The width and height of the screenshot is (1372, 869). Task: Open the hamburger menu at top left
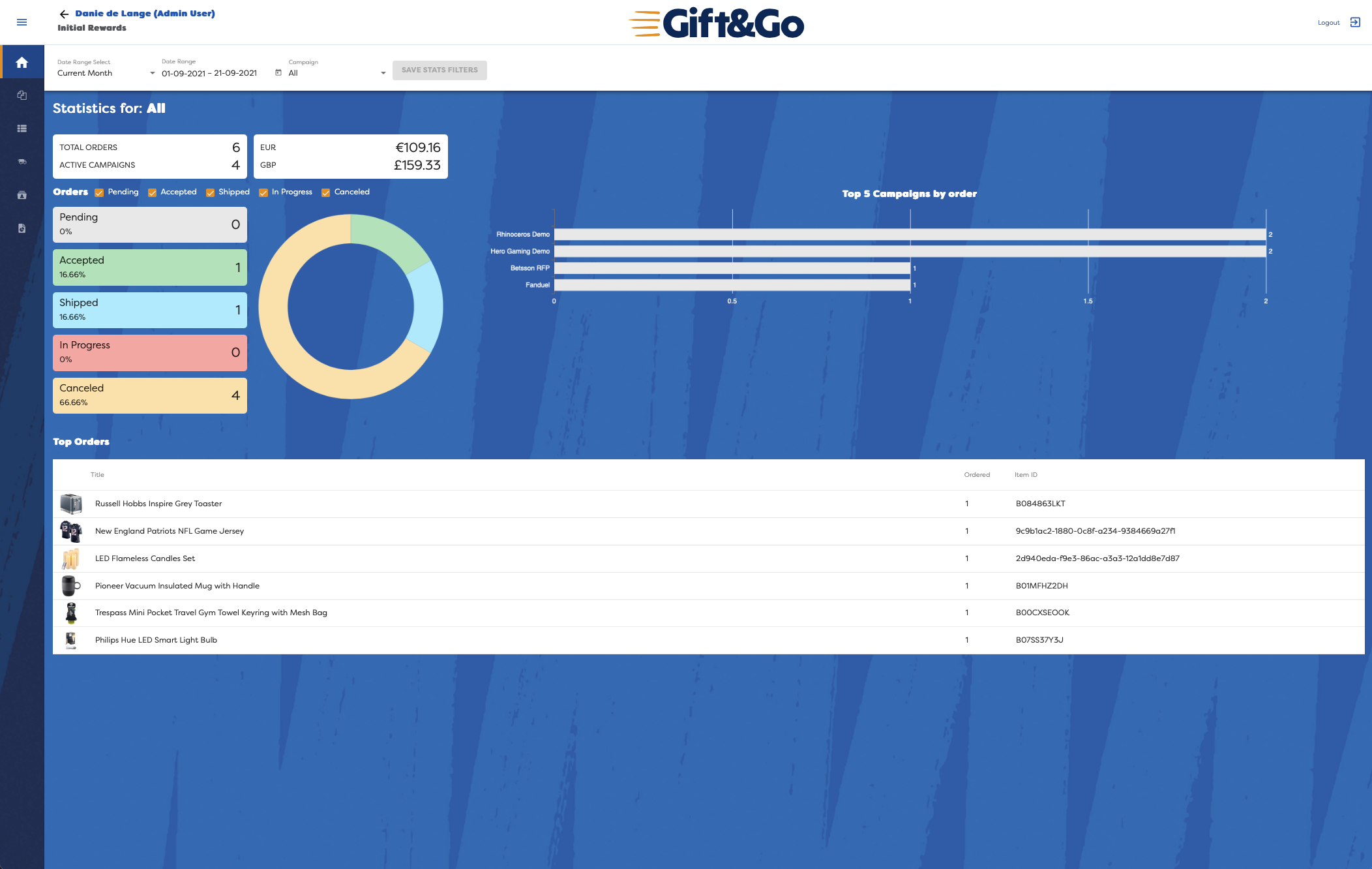click(22, 22)
